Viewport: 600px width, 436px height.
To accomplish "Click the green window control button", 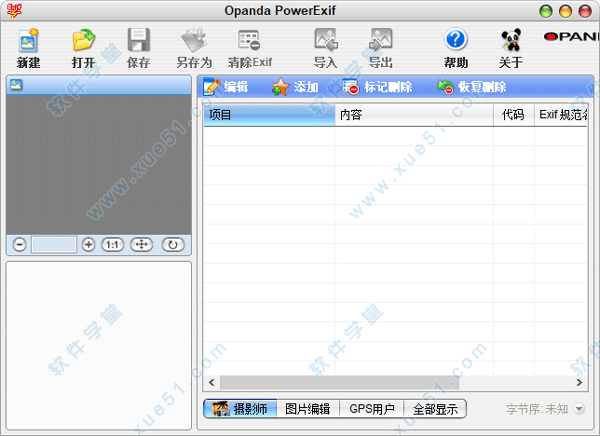I will 546,11.
